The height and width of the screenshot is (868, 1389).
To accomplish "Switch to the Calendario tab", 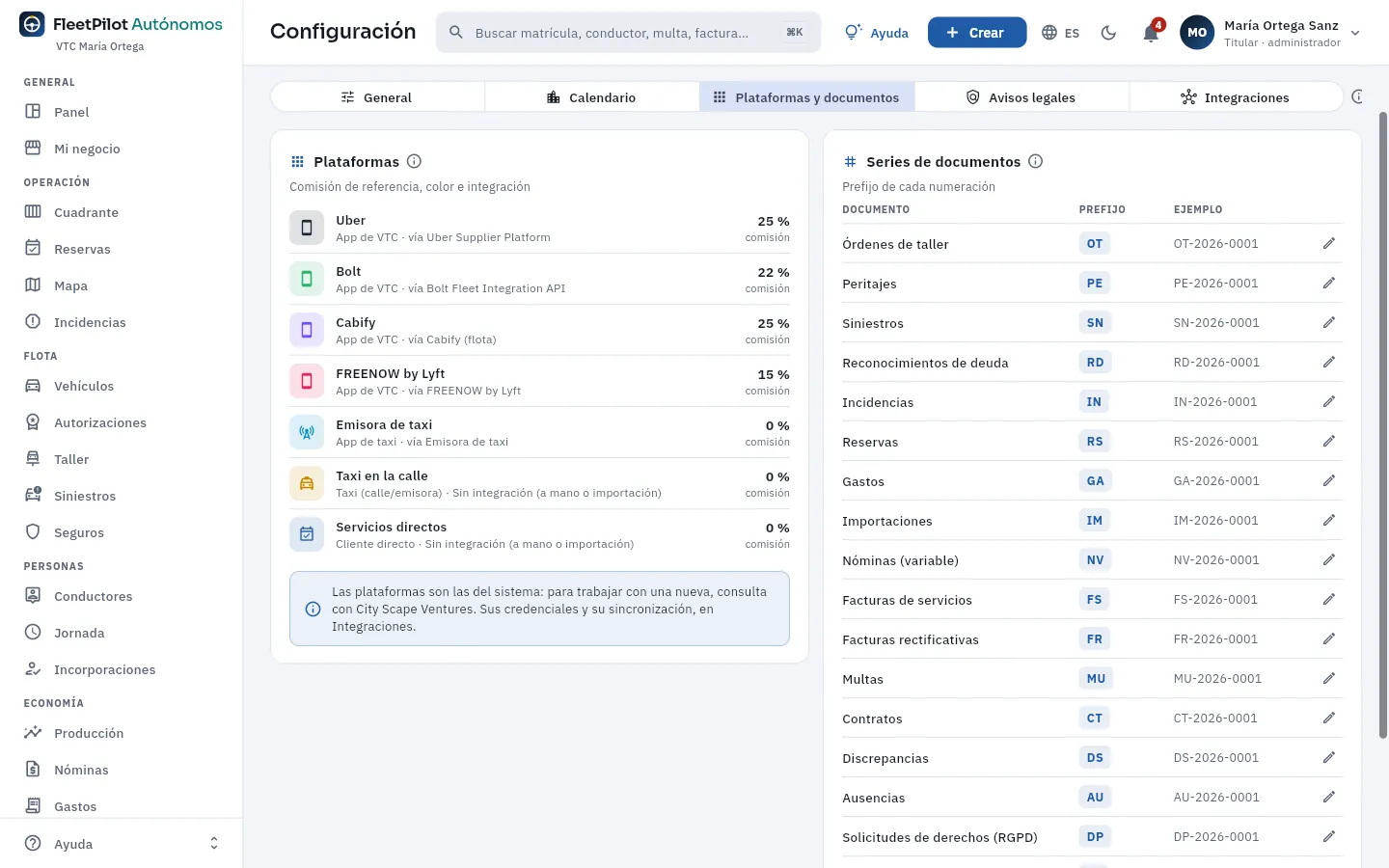I will pyautogui.click(x=591, y=97).
